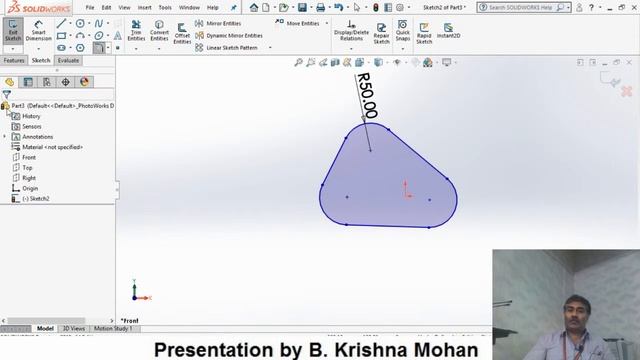The width and height of the screenshot is (640, 360).
Task: Click Mirror Entities button
Action: 218,24
